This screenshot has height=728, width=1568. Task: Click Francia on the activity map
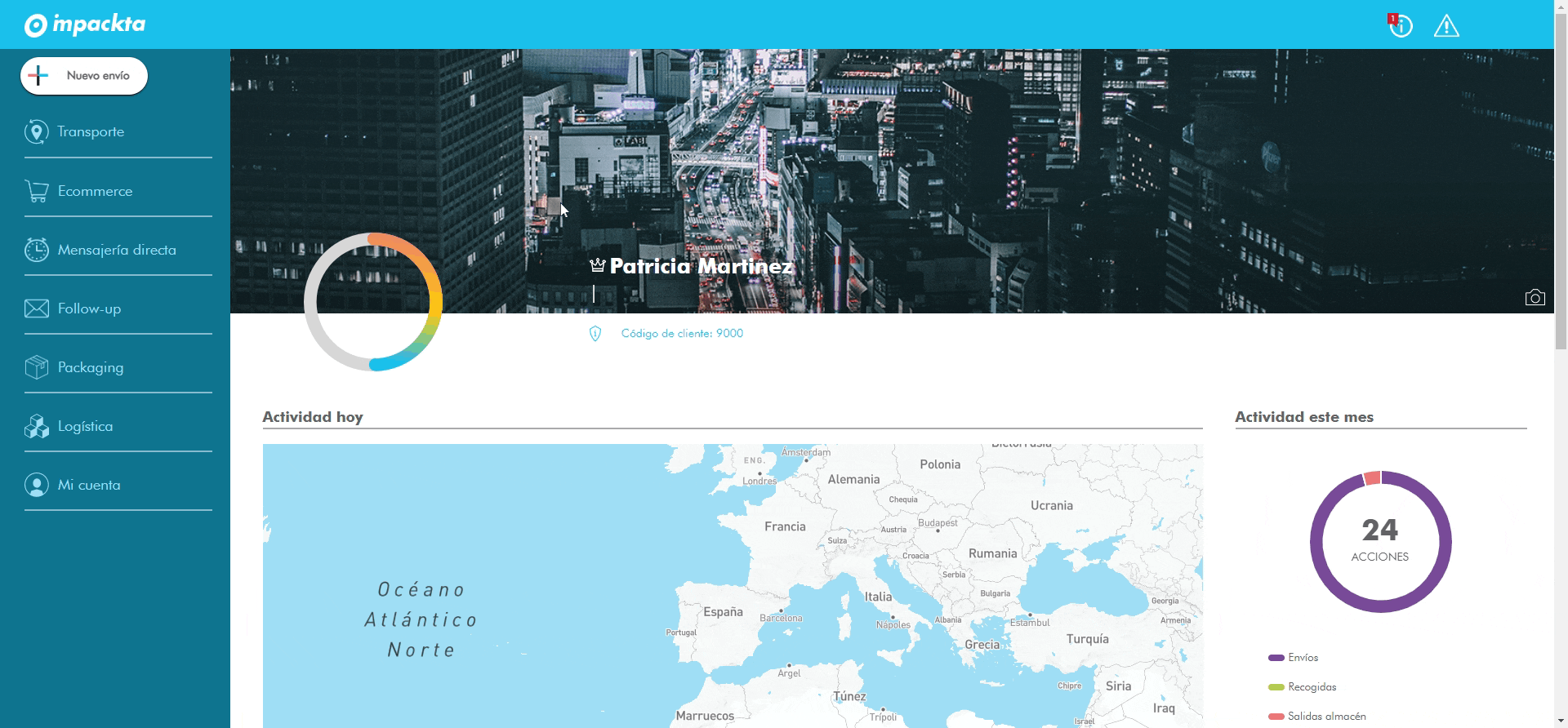click(x=785, y=526)
